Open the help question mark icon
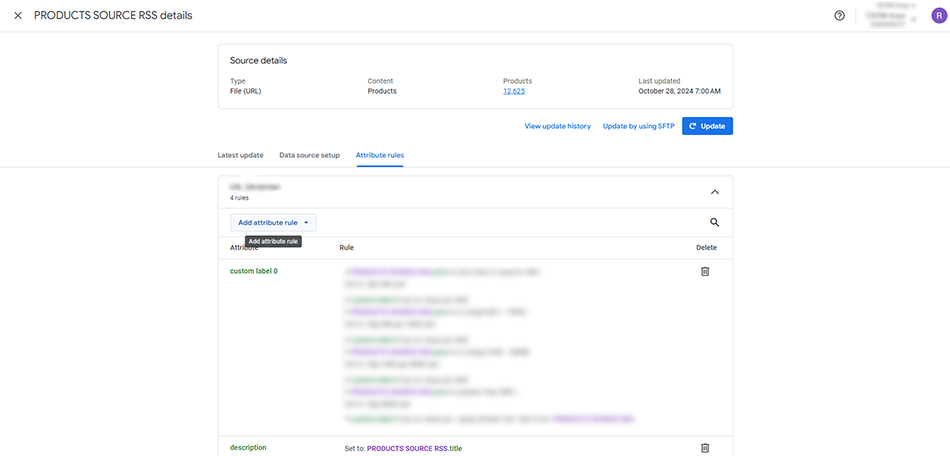950x456 pixels. click(x=839, y=16)
